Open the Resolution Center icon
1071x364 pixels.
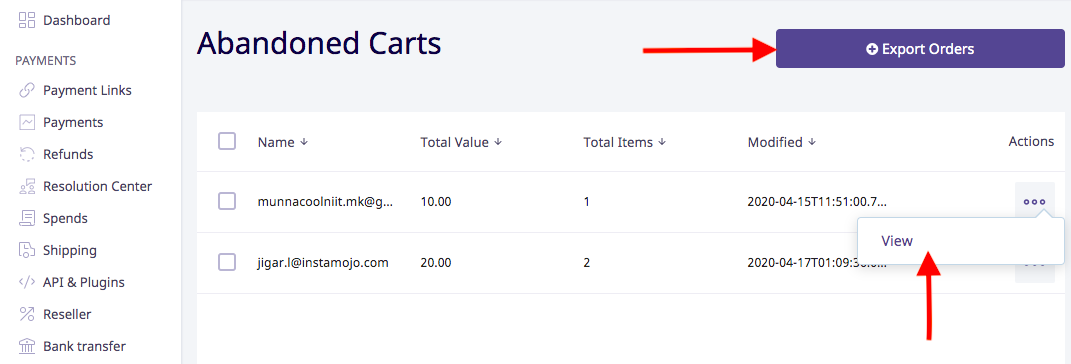click(27, 186)
